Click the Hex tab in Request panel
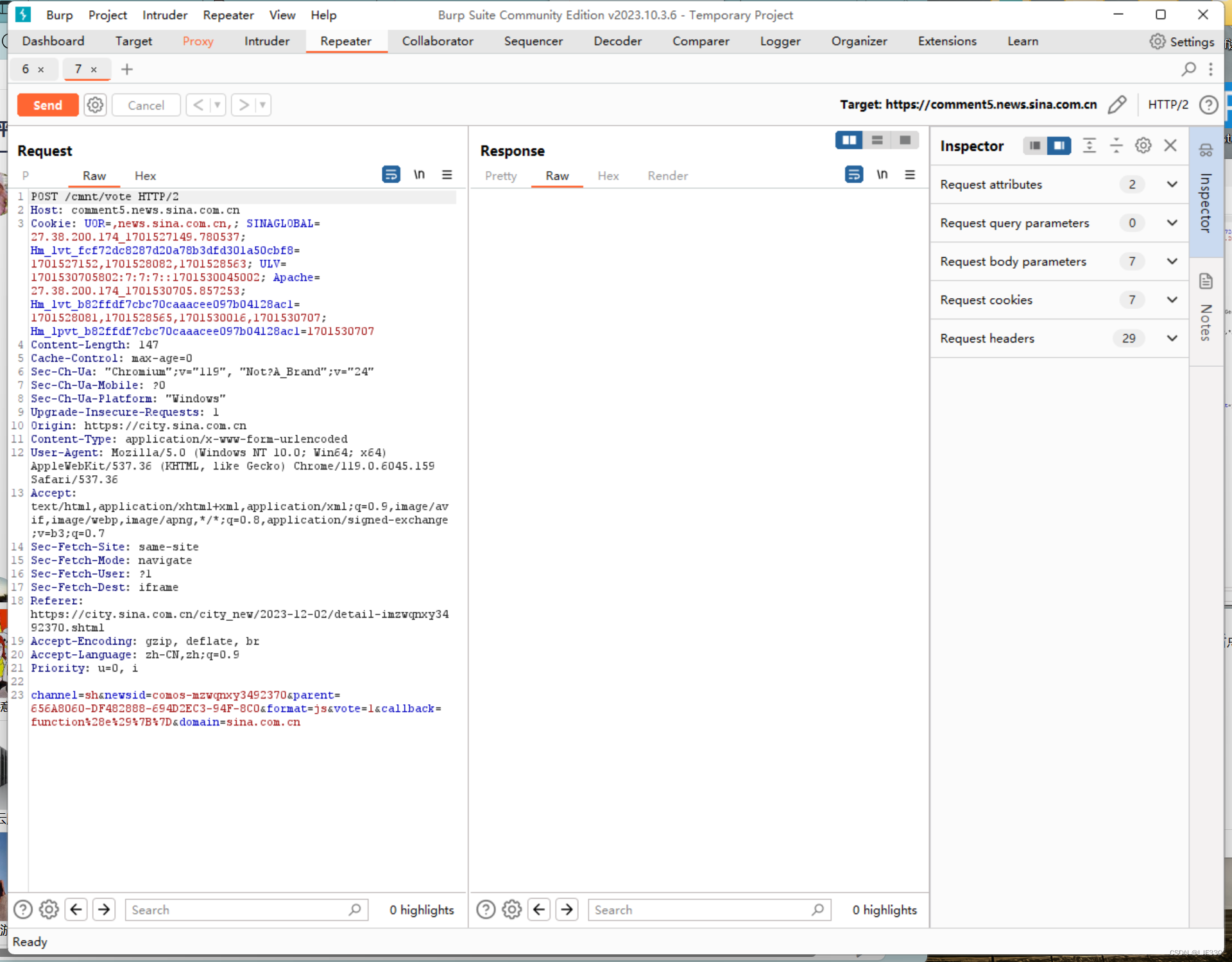The width and height of the screenshot is (1232, 962). pyautogui.click(x=145, y=175)
